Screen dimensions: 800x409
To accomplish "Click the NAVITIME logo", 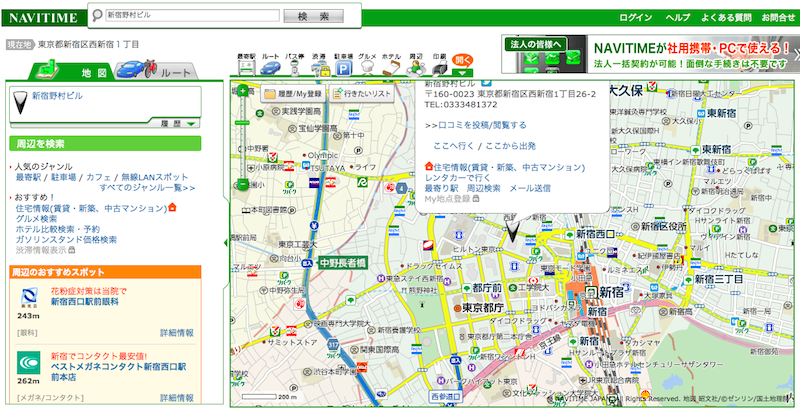I will [x=43, y=19].
